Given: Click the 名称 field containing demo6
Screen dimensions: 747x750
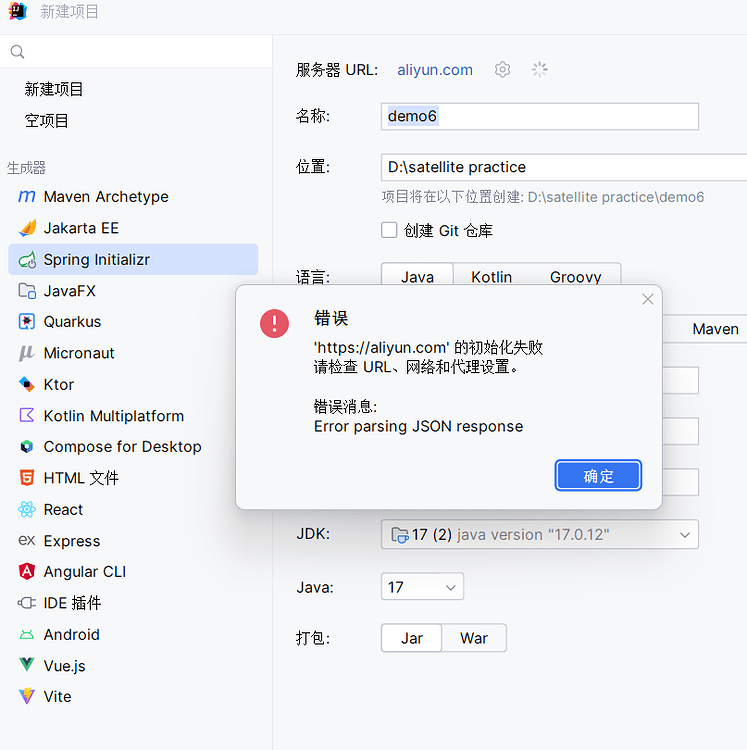Looking at the screenshot, I should pos(539,116).
